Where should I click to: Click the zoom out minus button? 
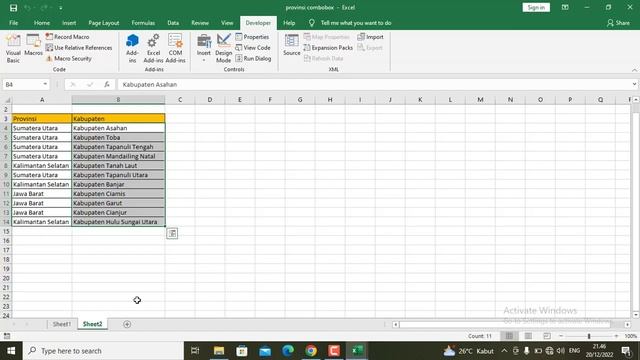coord(561,336)
